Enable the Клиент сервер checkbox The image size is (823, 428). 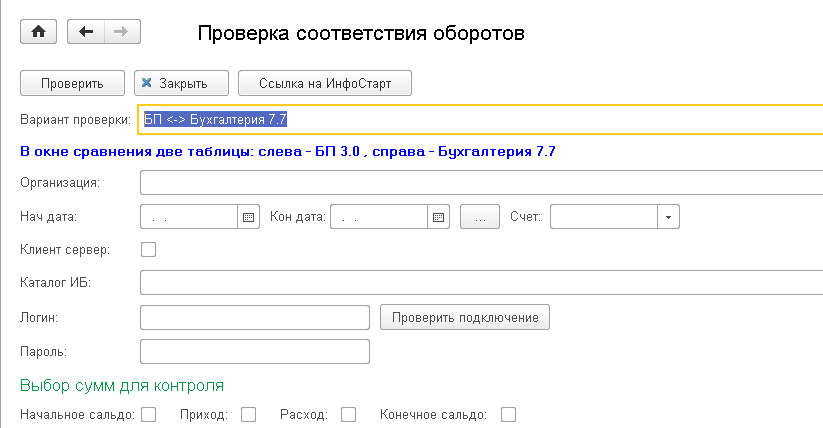[149, 249]
